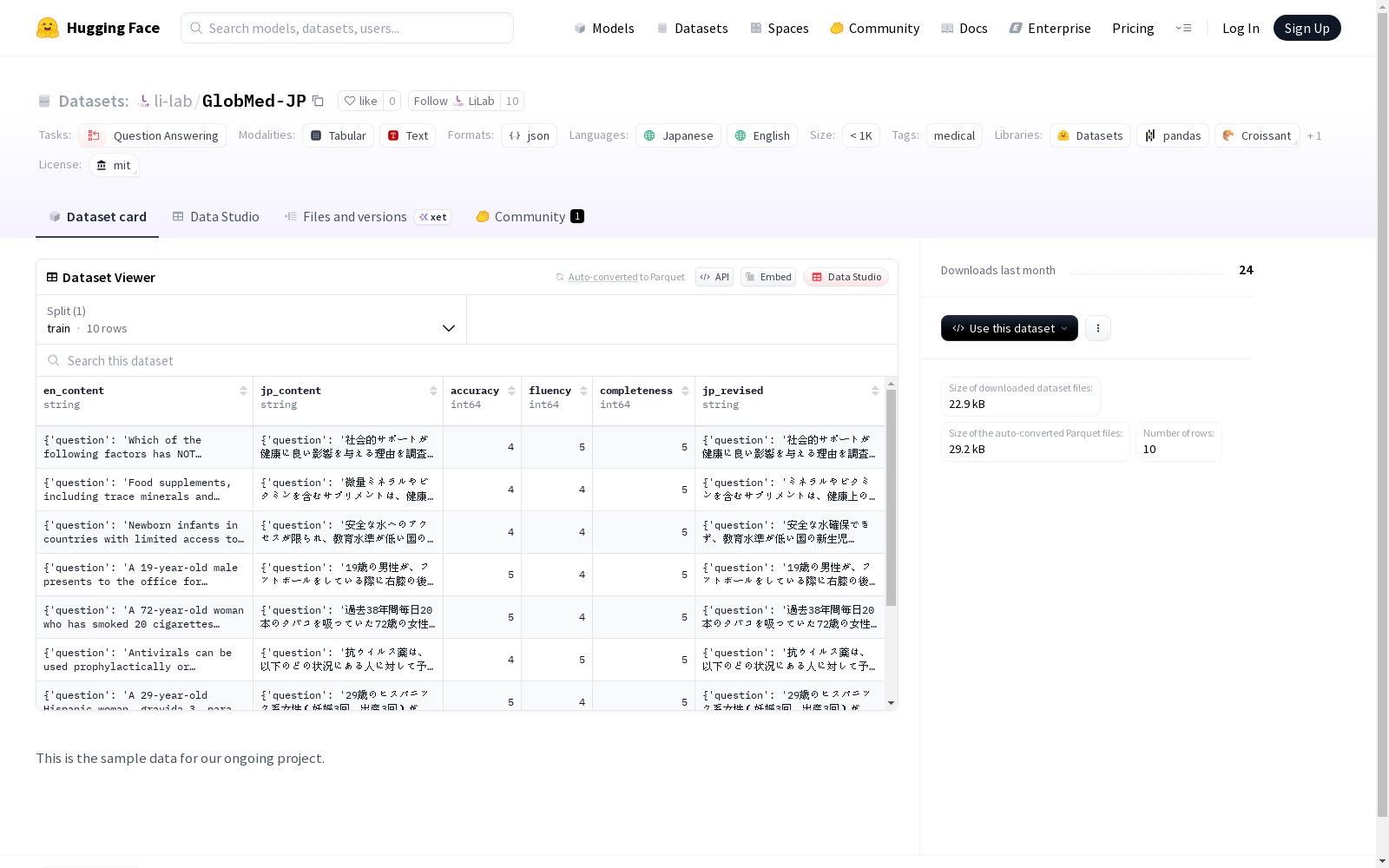Image resolution: width=1389 pixels, height=868 pixels.
Task: Click the viewer scroll down arrow
Action: (x=891, y=703)
